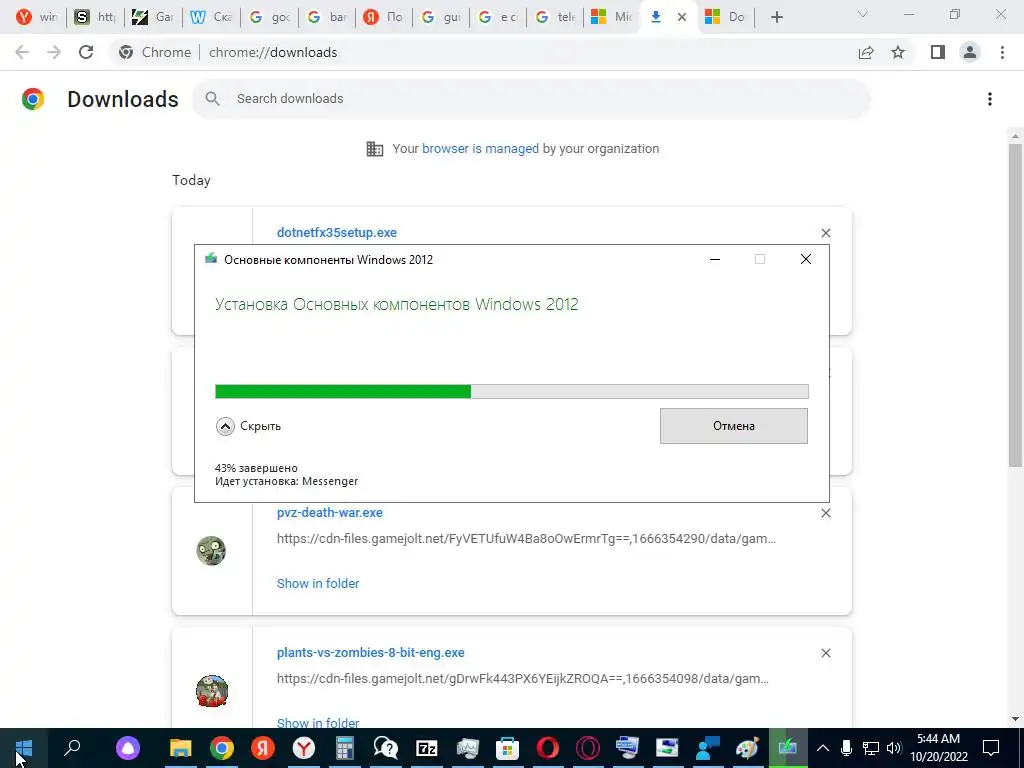The image size is (1024, 768).
Task: Switch to the 'Do' Microsoft tab
Action: pyautogui.click(x=725, y=17)
